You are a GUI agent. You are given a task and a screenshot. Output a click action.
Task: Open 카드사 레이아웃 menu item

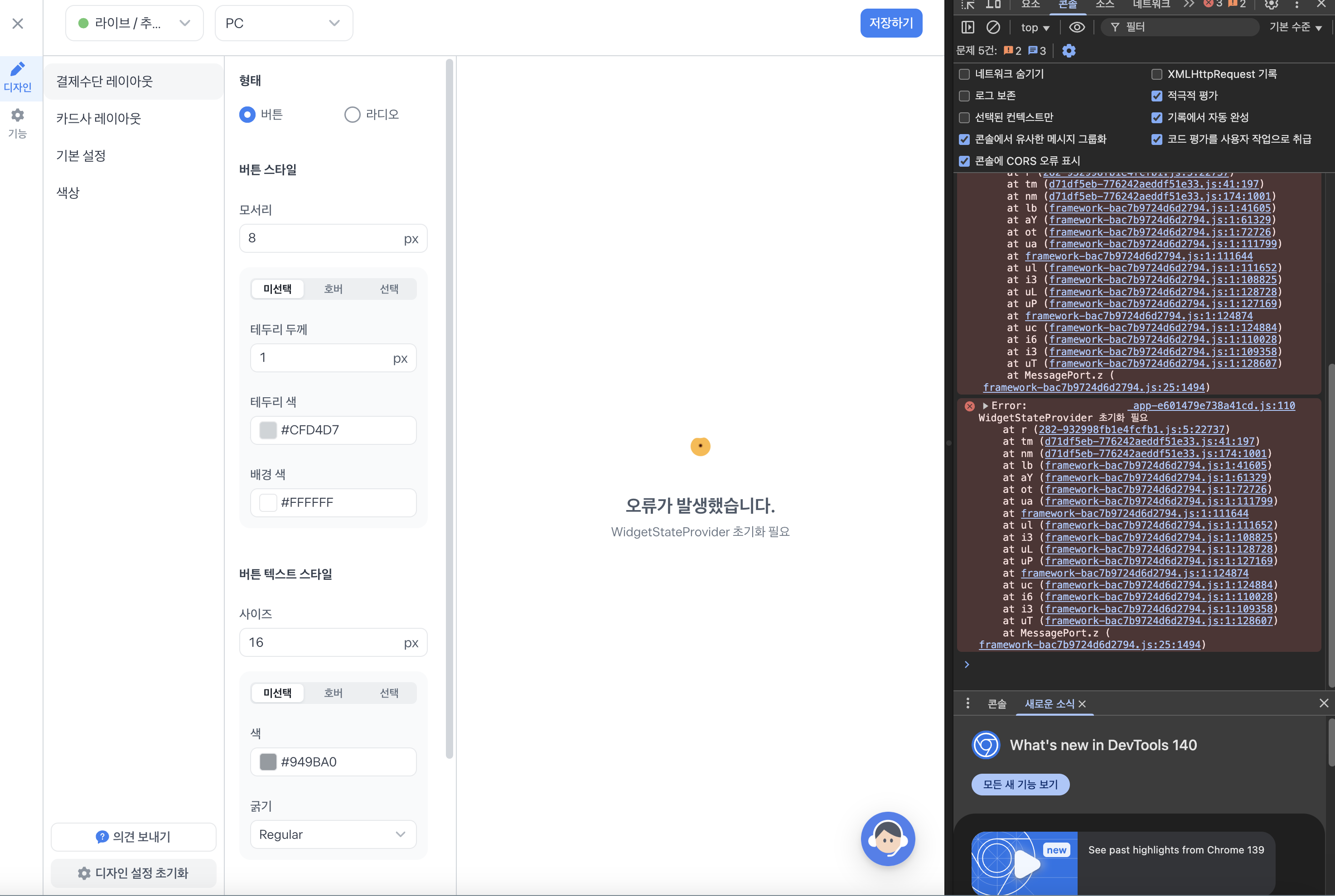pyautogui.click(x=133, y=119)
